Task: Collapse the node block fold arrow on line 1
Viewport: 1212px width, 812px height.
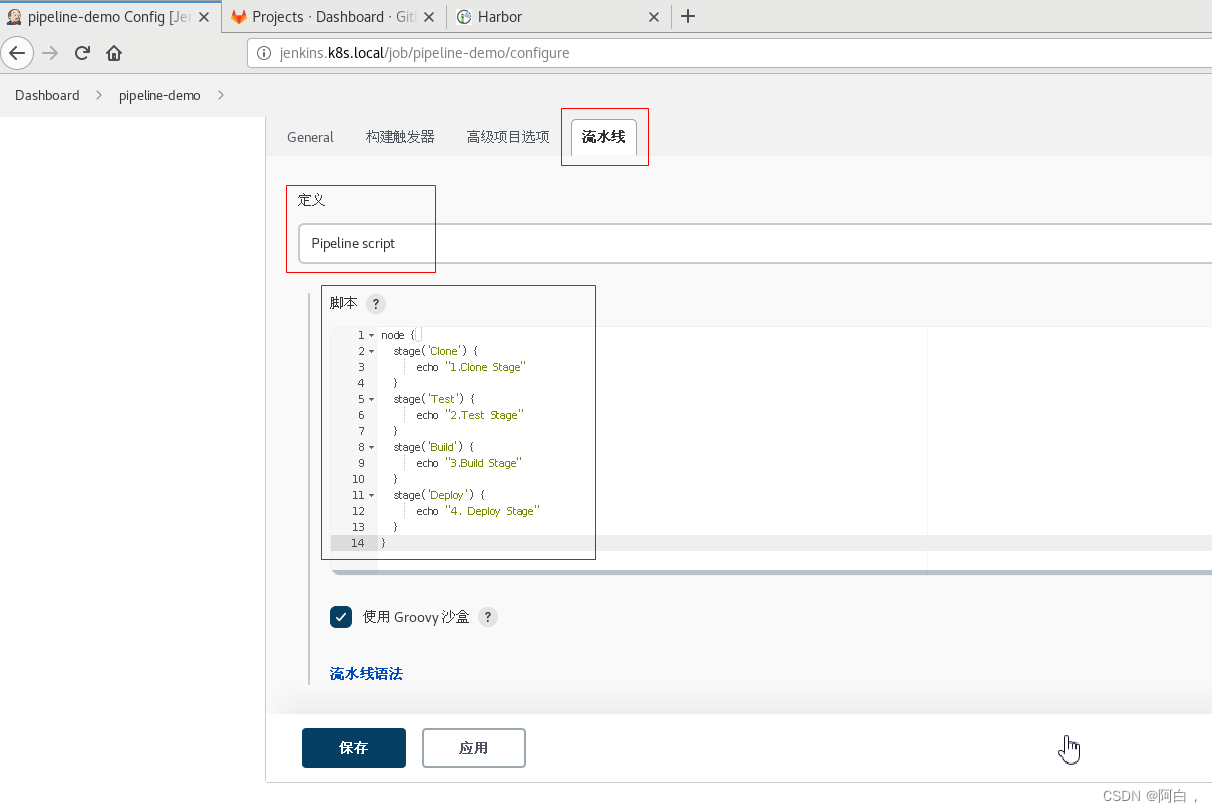Action: pyautogui.click(x=372, y=336)
